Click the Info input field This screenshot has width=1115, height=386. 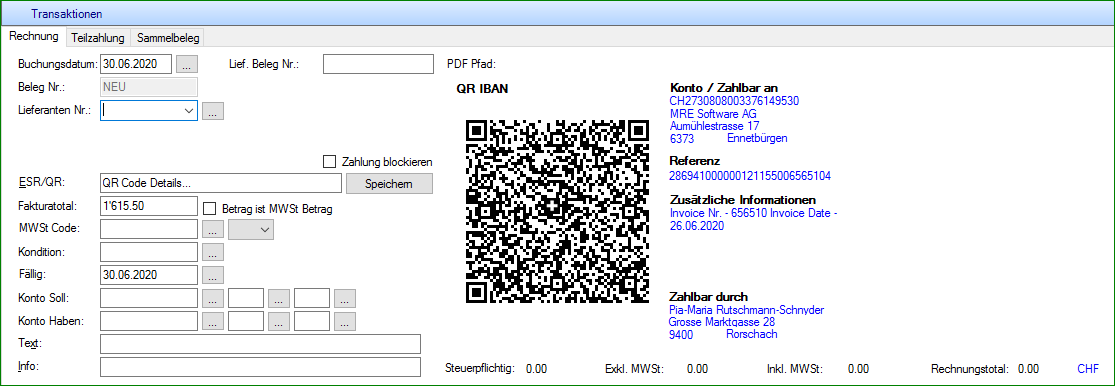pos(261,367)
